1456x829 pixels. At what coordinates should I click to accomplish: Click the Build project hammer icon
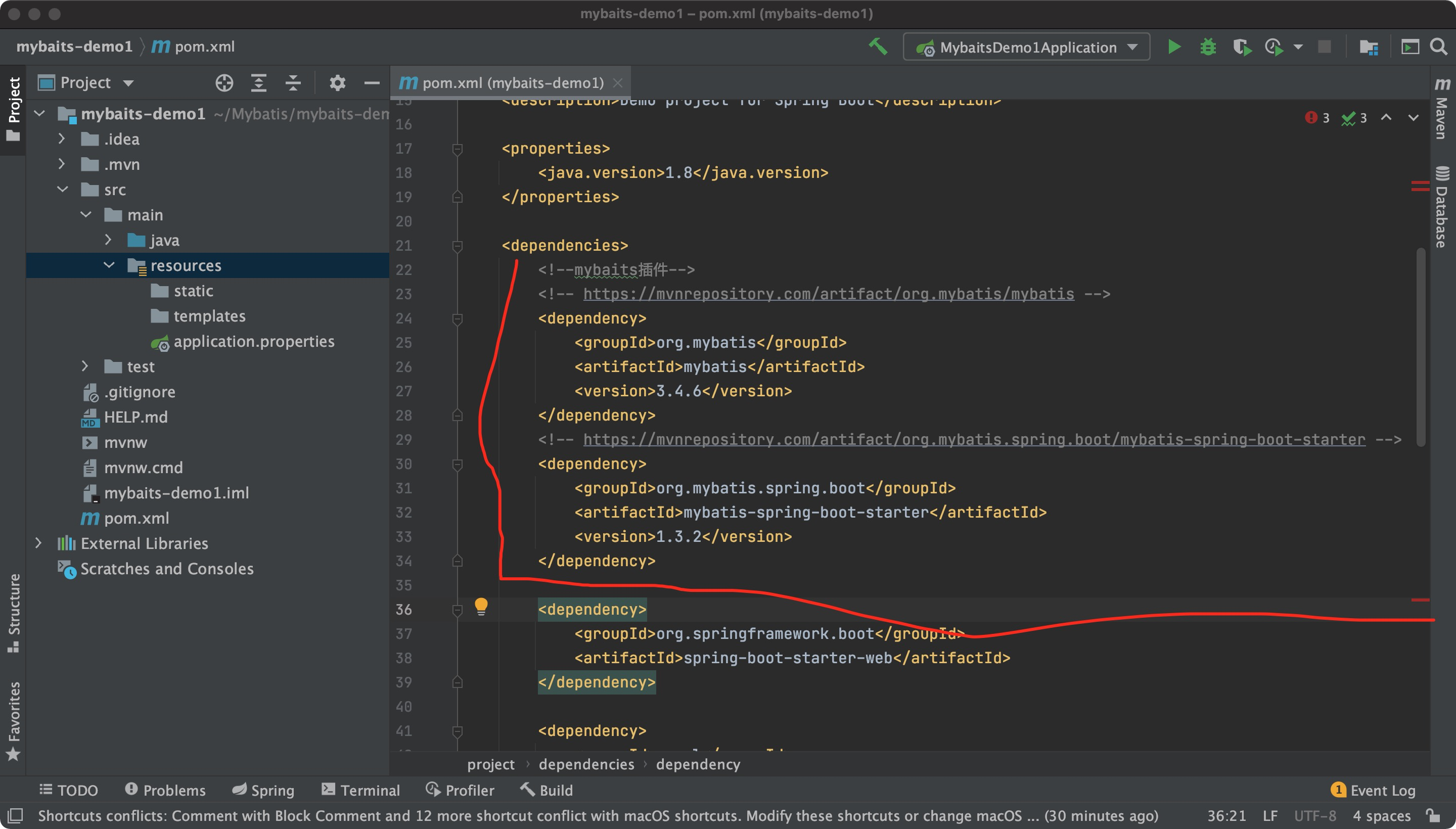878,47
